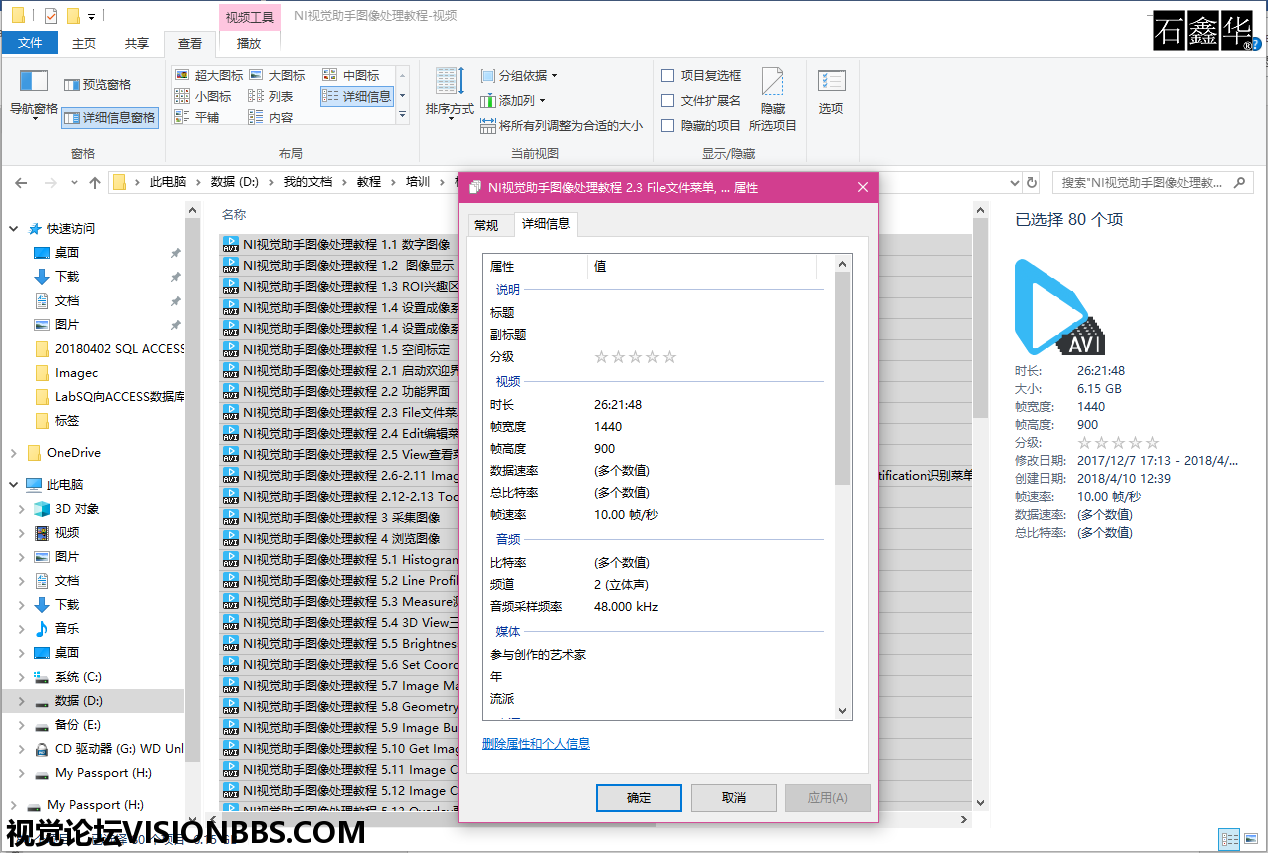Enable the 项目复选框 checkbox

668,75
